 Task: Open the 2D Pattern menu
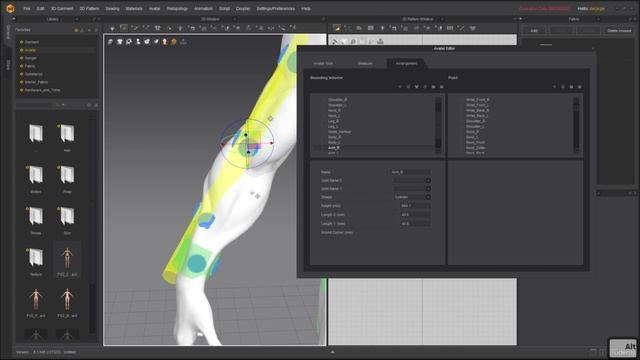pyautogui.click(x=89, y=9)
